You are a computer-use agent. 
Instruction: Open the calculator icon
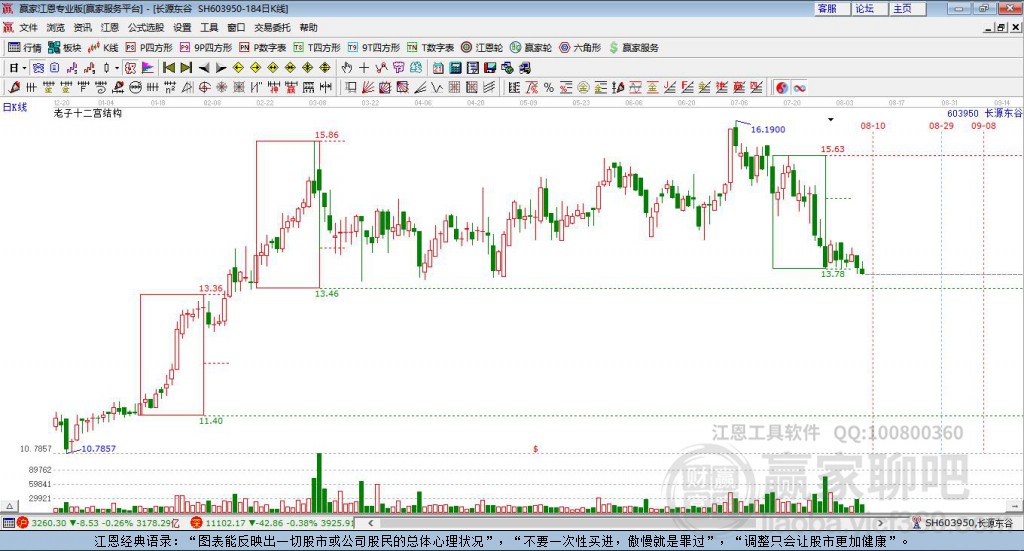click(x=455, y=68)
